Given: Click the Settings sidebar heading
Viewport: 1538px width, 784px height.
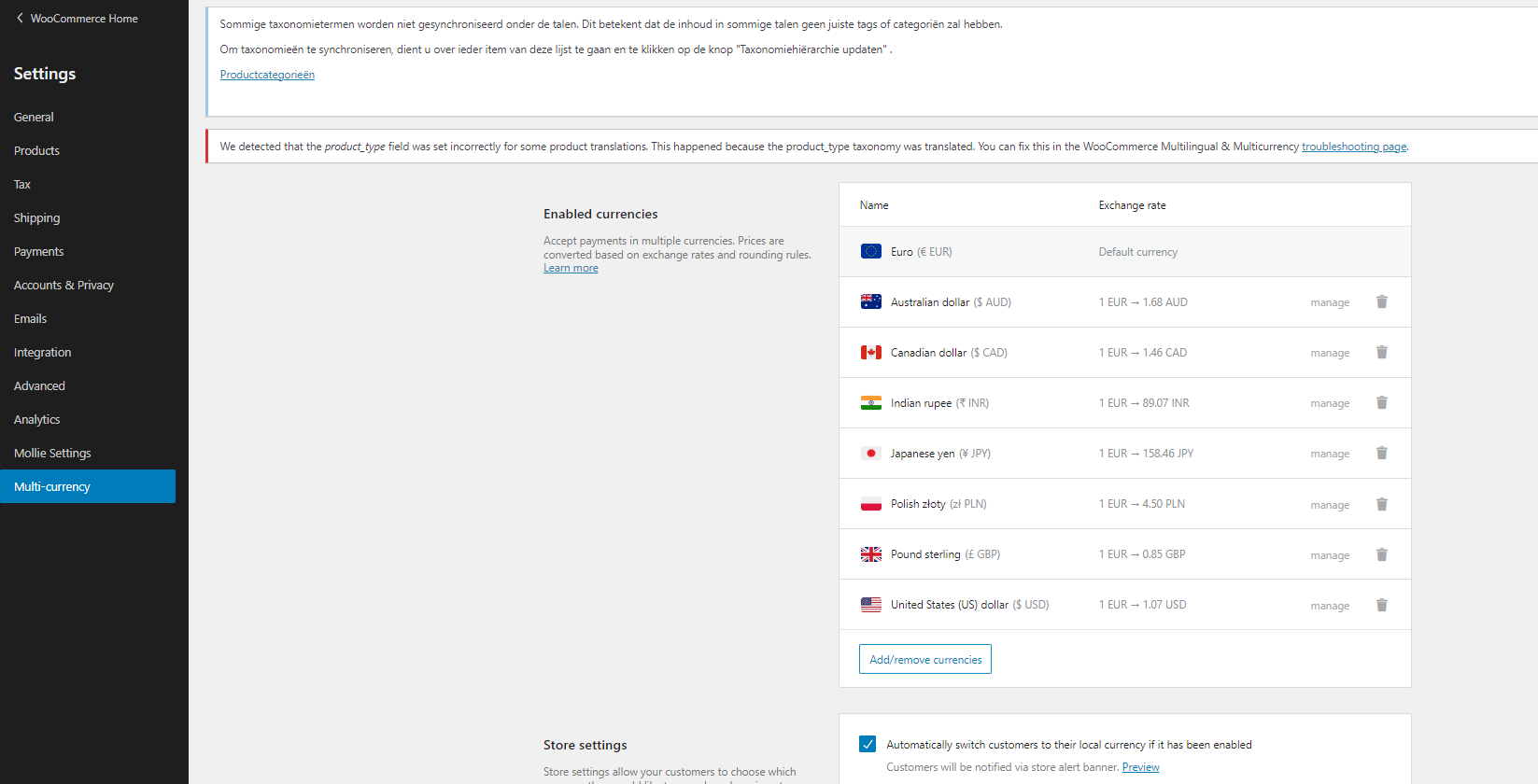Looking at the screenshot, I should tap(45, 74).
